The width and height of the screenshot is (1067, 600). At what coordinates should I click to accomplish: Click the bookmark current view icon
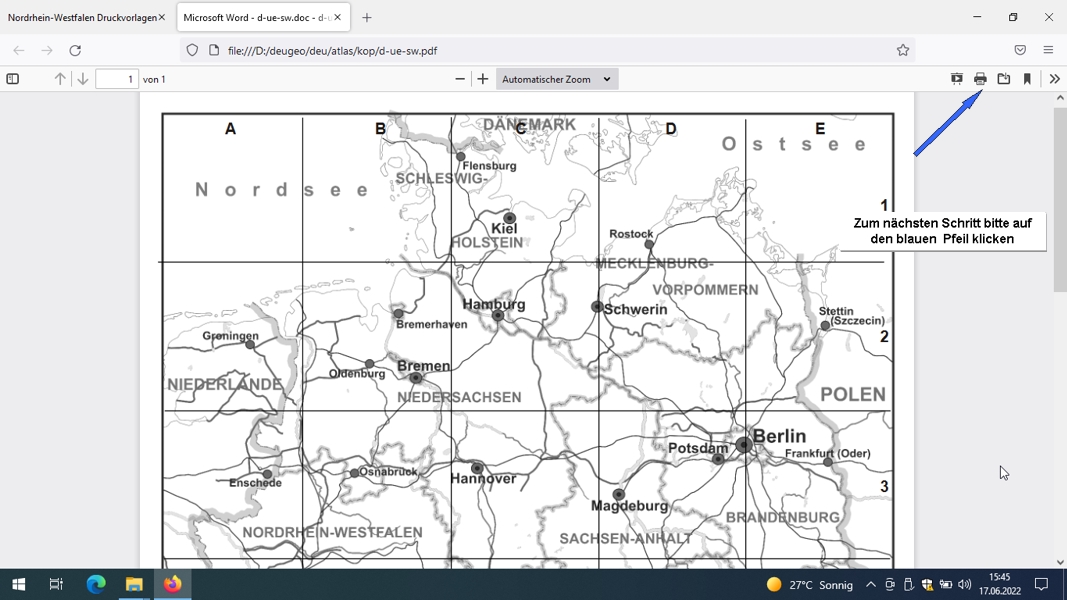tap(1027, 79)
